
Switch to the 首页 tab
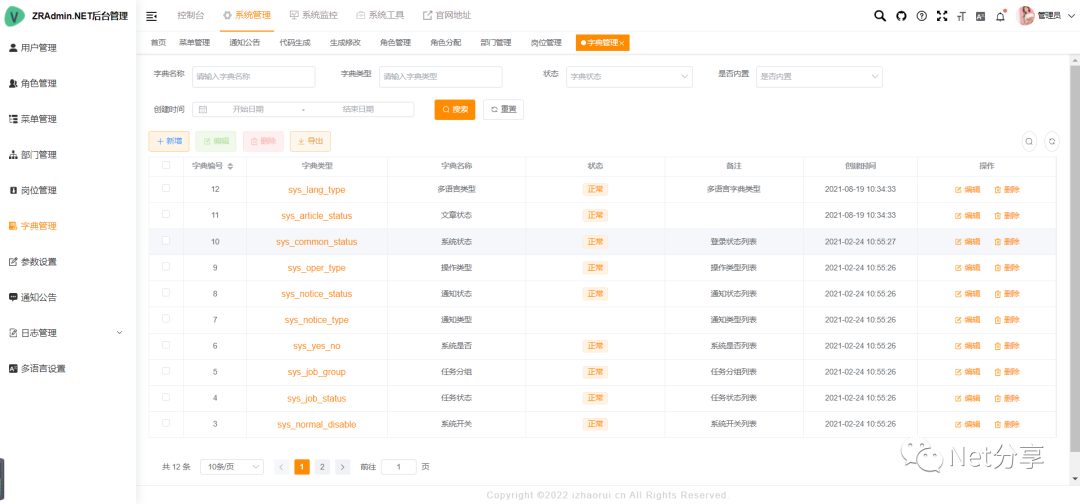pyautogui.click(x=158, y=43)
